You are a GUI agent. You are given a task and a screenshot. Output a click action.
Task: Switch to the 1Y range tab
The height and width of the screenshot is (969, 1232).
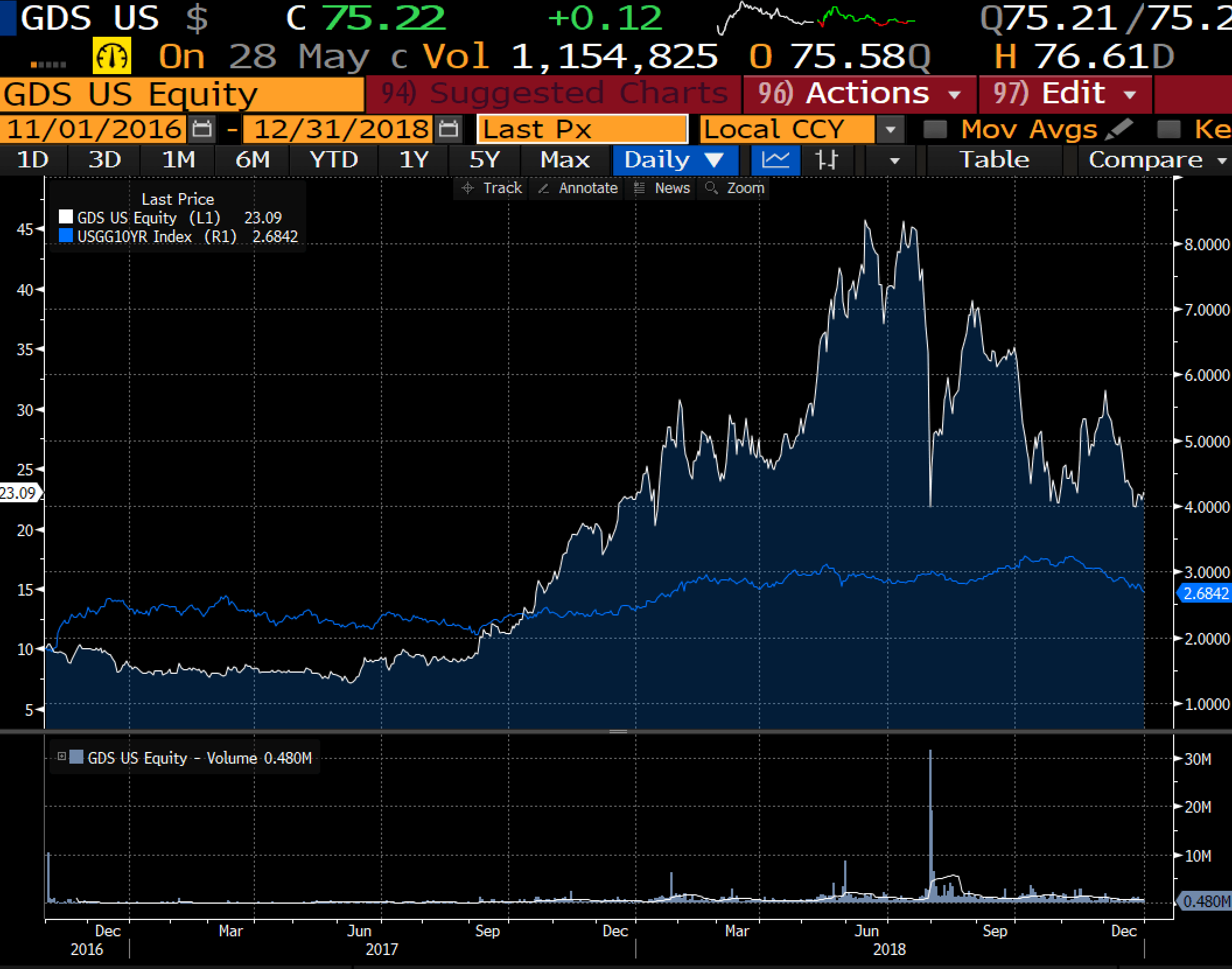point(414,160)
